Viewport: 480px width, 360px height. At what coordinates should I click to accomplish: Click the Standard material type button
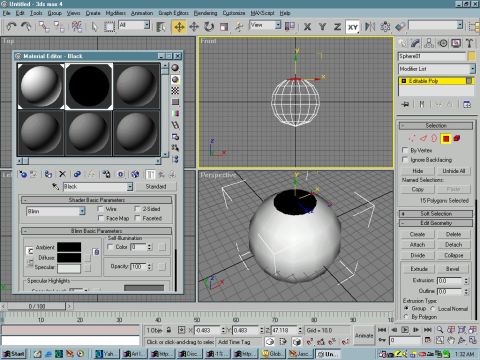coord(156,187)
